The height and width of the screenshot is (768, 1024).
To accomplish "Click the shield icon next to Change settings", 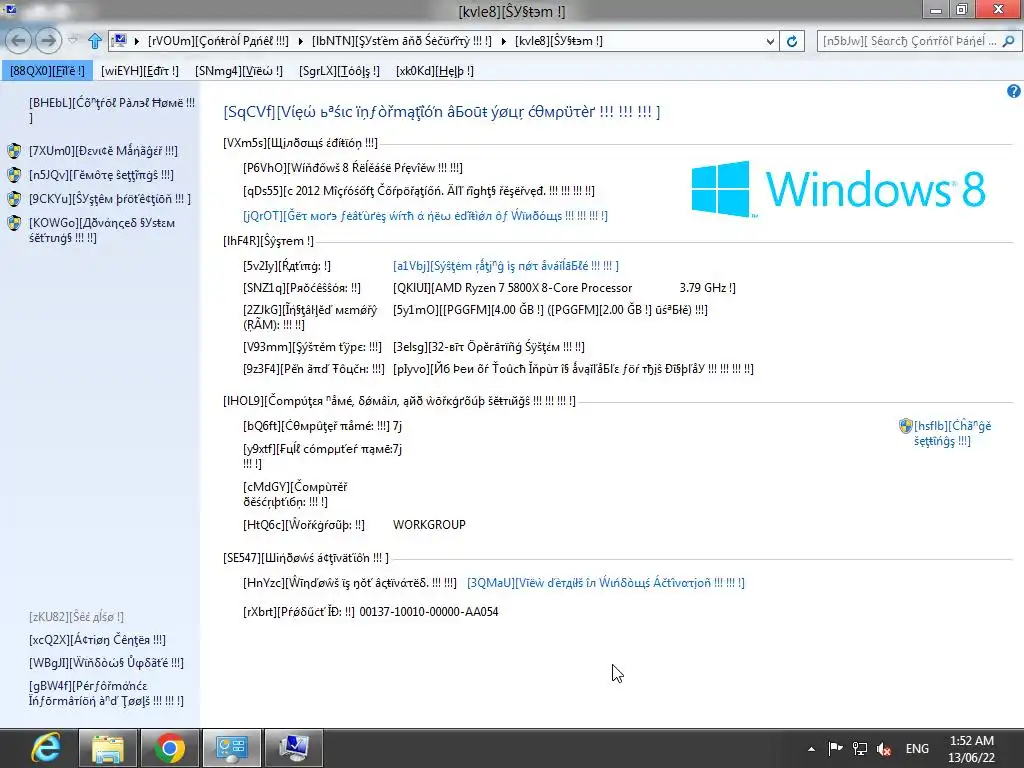I will coord(906,426).
